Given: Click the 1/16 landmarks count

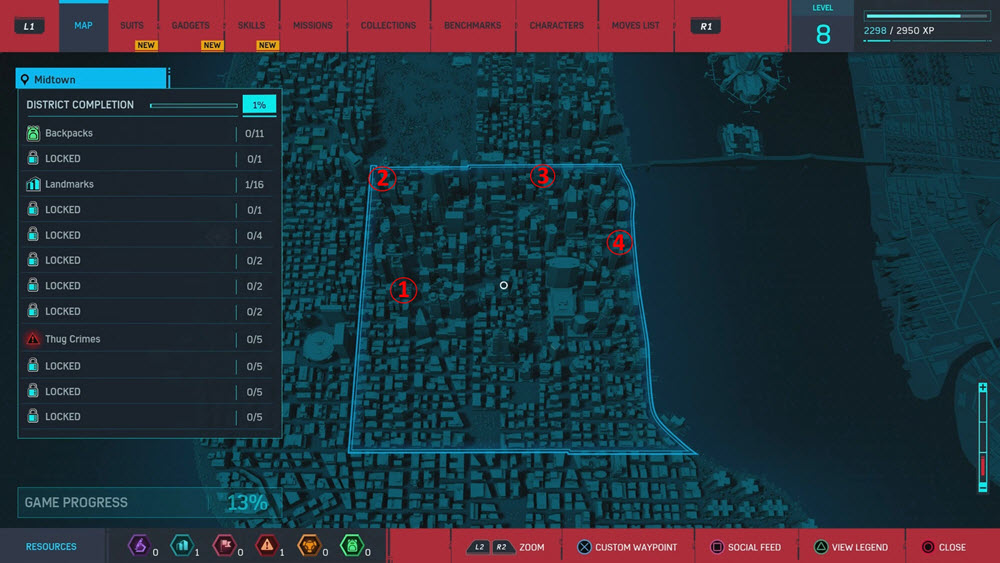Looking at the screenshot, I should point(254,184).
